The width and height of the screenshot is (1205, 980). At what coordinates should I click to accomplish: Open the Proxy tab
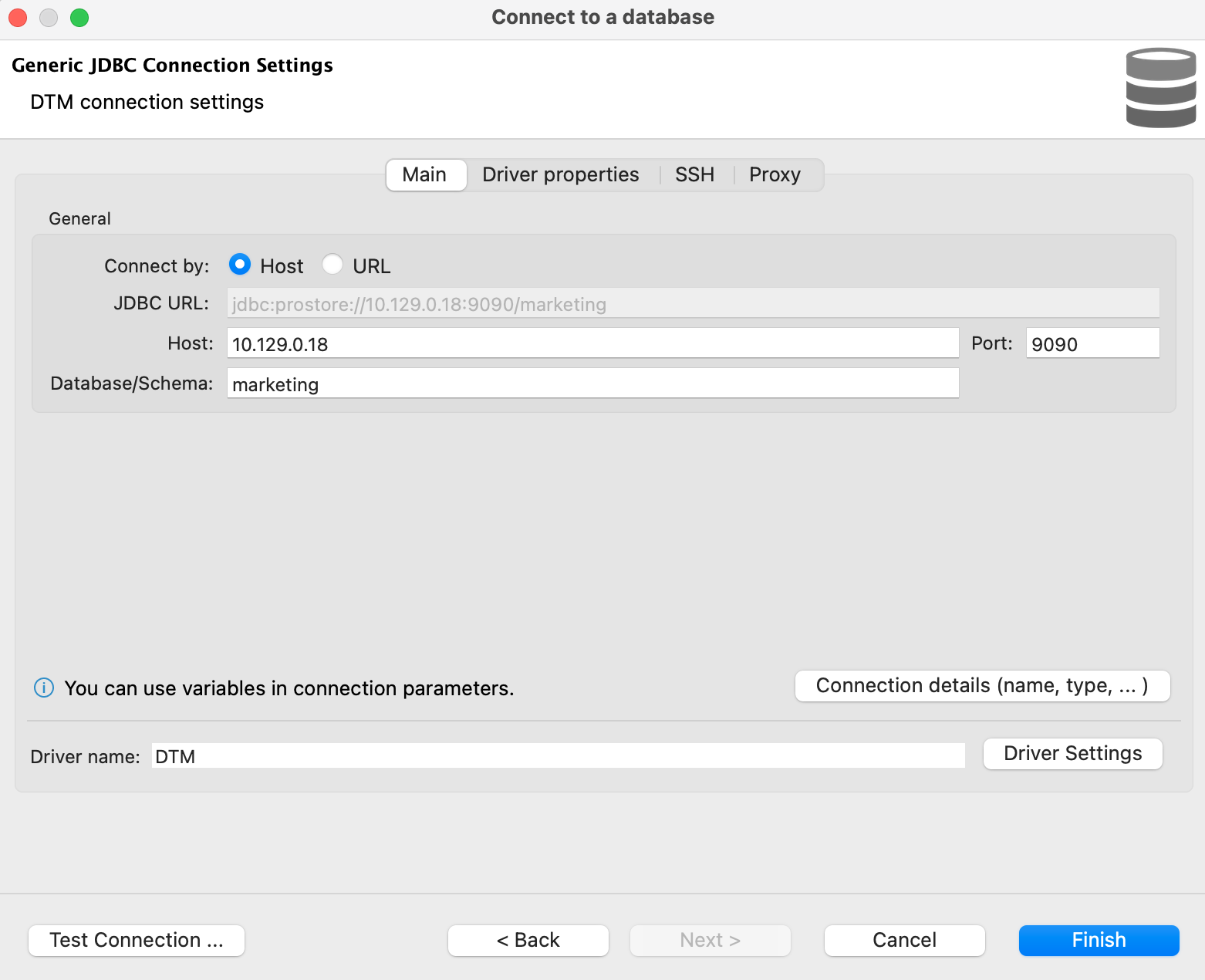pos(775,174)
